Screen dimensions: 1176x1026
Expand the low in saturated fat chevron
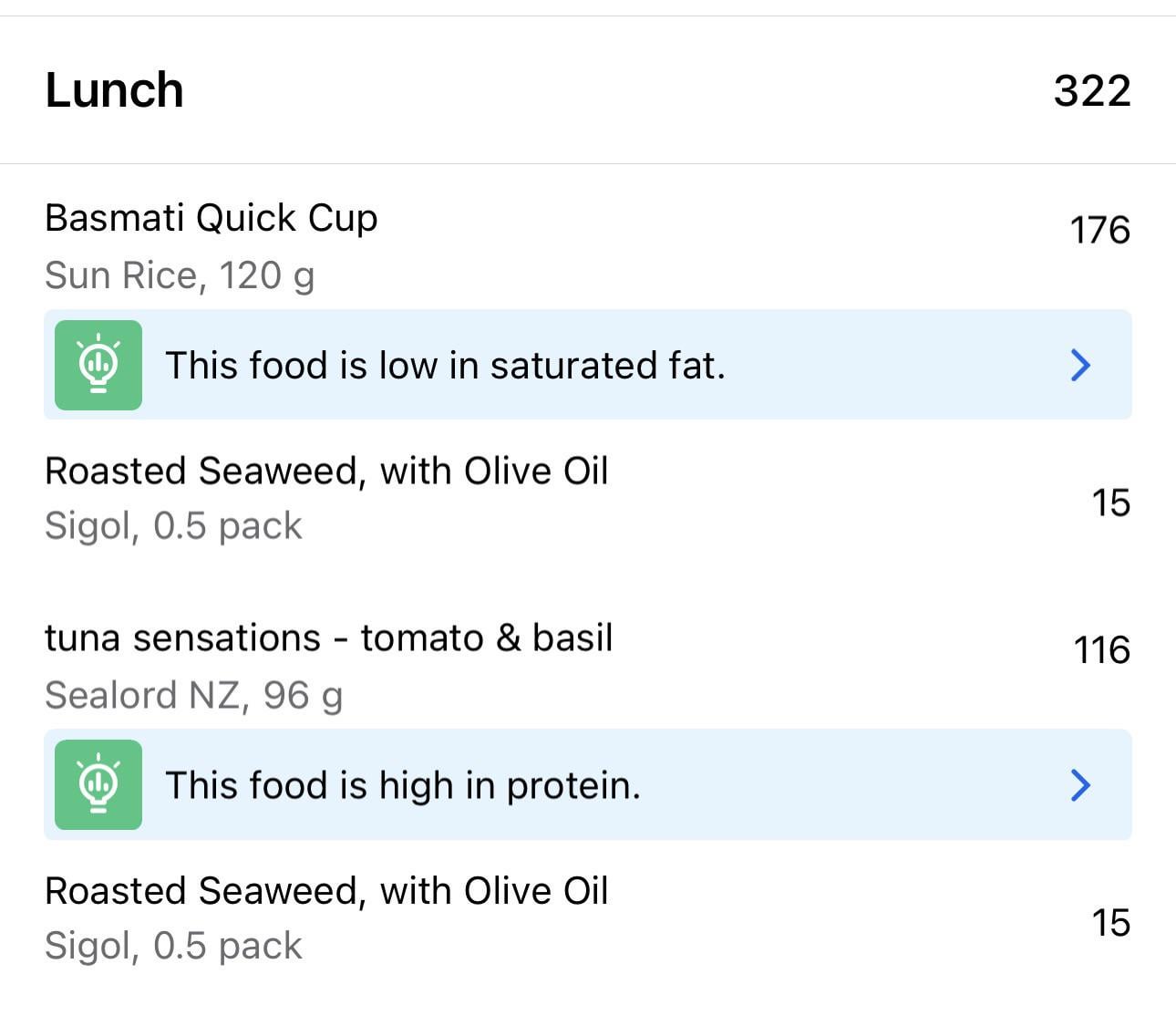tap(1080, 365)
